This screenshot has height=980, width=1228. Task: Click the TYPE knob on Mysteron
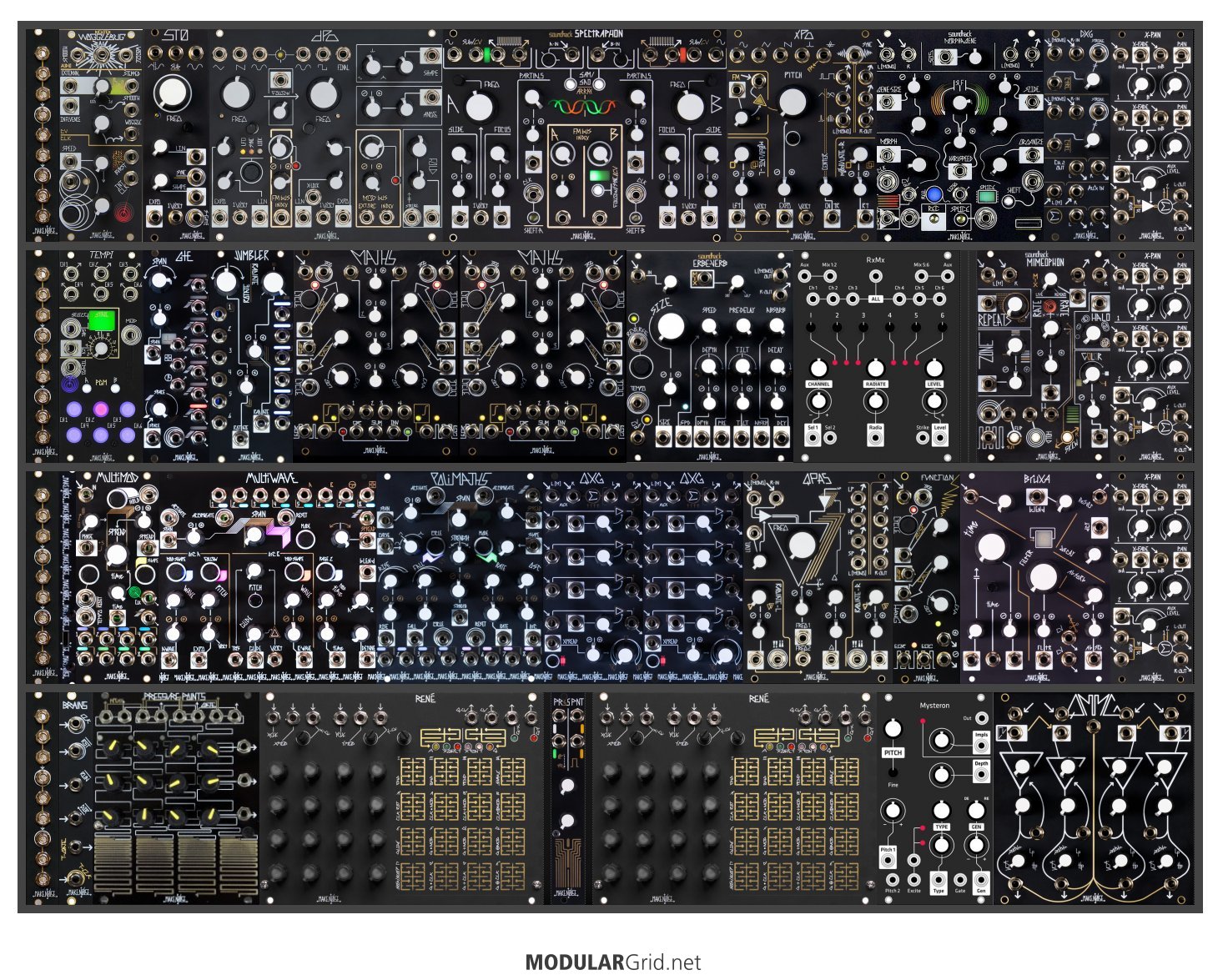pos(941,810)
